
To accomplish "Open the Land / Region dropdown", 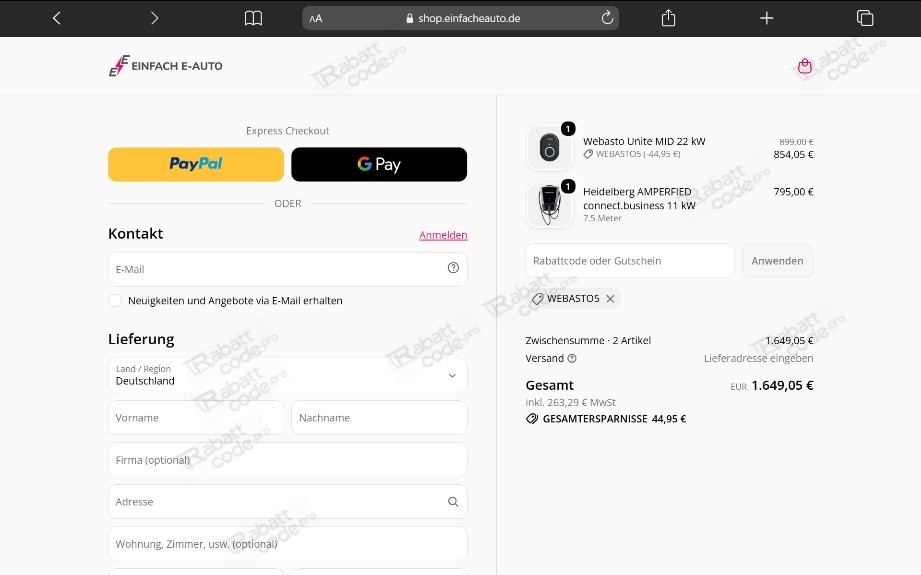I will [288, 375].
